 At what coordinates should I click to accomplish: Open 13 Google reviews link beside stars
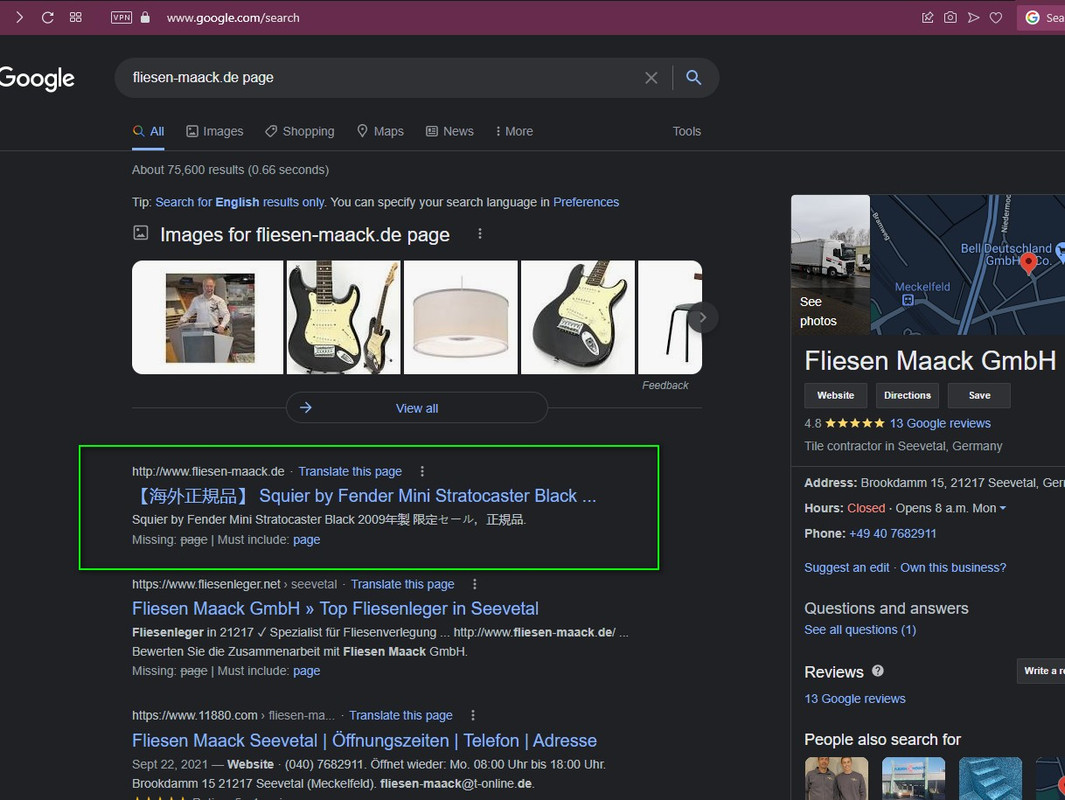[940, 424]
